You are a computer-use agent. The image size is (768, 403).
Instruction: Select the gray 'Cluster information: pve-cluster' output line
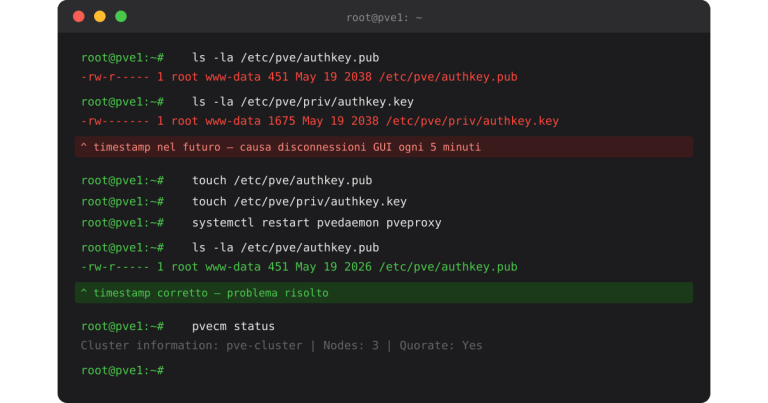tap(282, 346)
